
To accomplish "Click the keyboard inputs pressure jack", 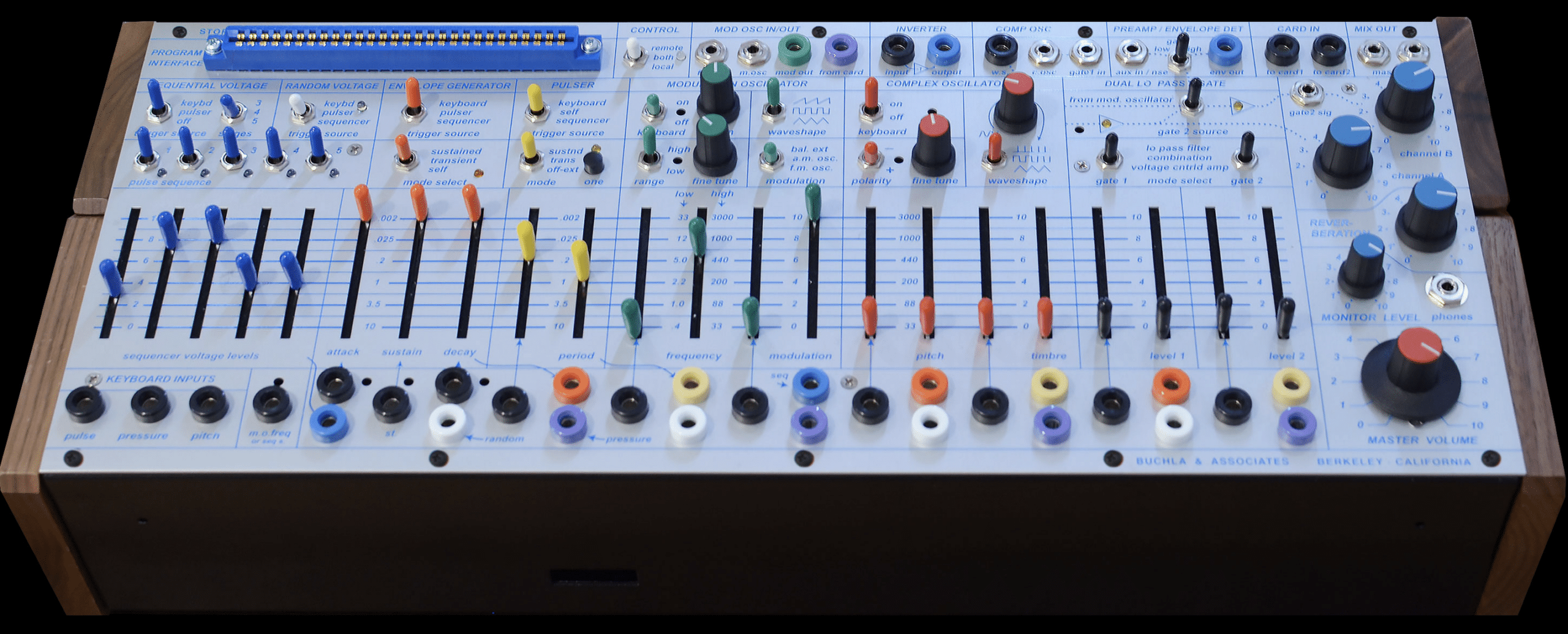I will pyautogui.click(x=151, y=404).
